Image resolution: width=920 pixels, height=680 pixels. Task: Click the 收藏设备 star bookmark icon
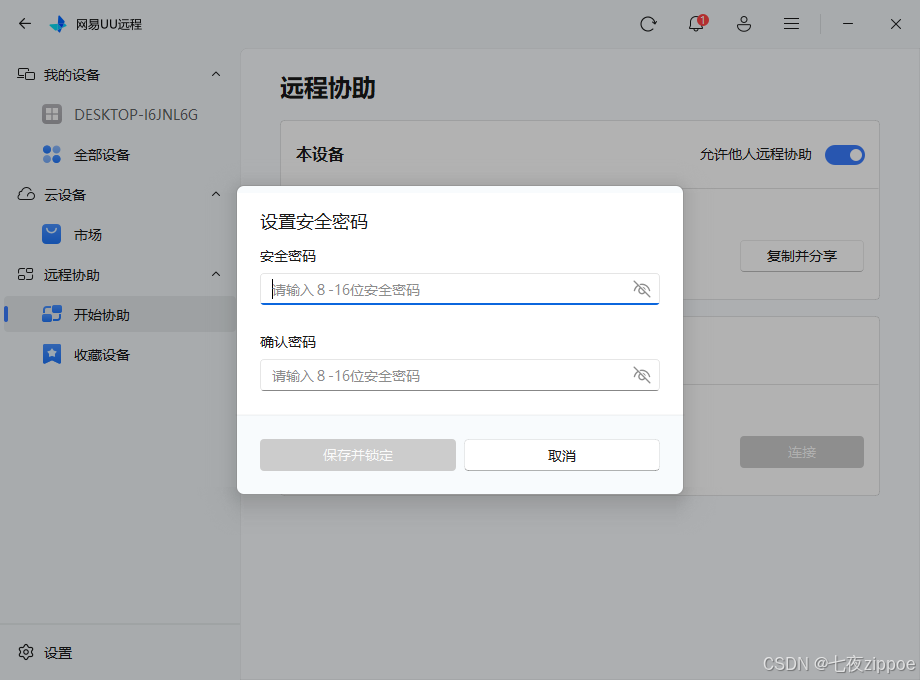[x=52, y=354]
